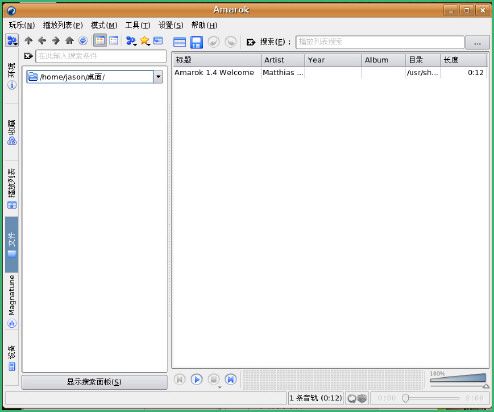The image size is (494, 412).
Task: Click the Amarok logo icon above sidebar tabs
Action: (12, 41)
